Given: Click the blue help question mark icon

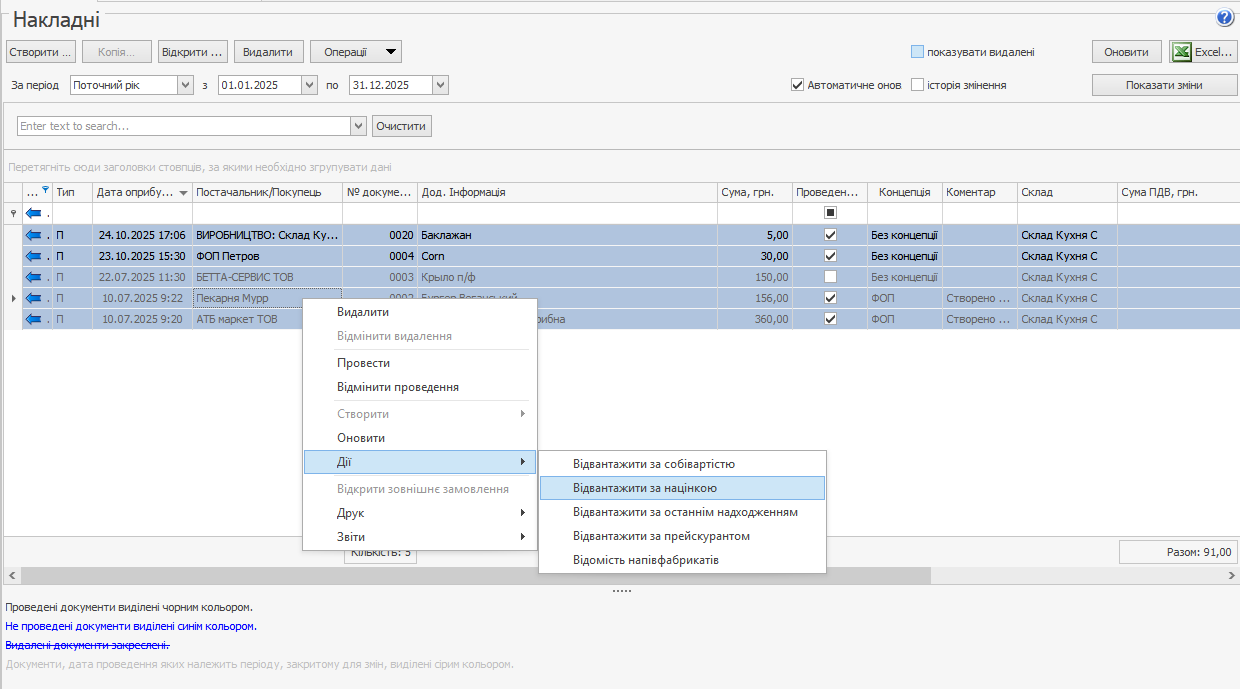Looking at the screenshot, I should coord(1224,18).
